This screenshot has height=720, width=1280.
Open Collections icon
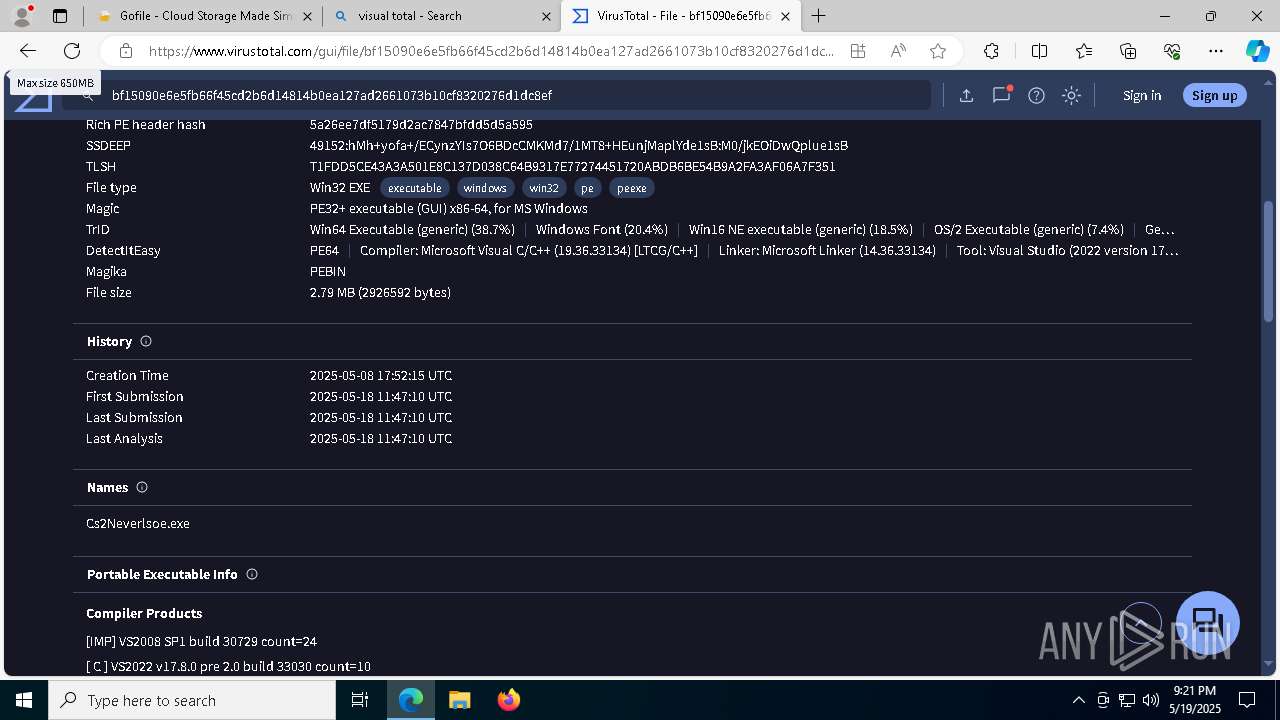click(1128, 51)
